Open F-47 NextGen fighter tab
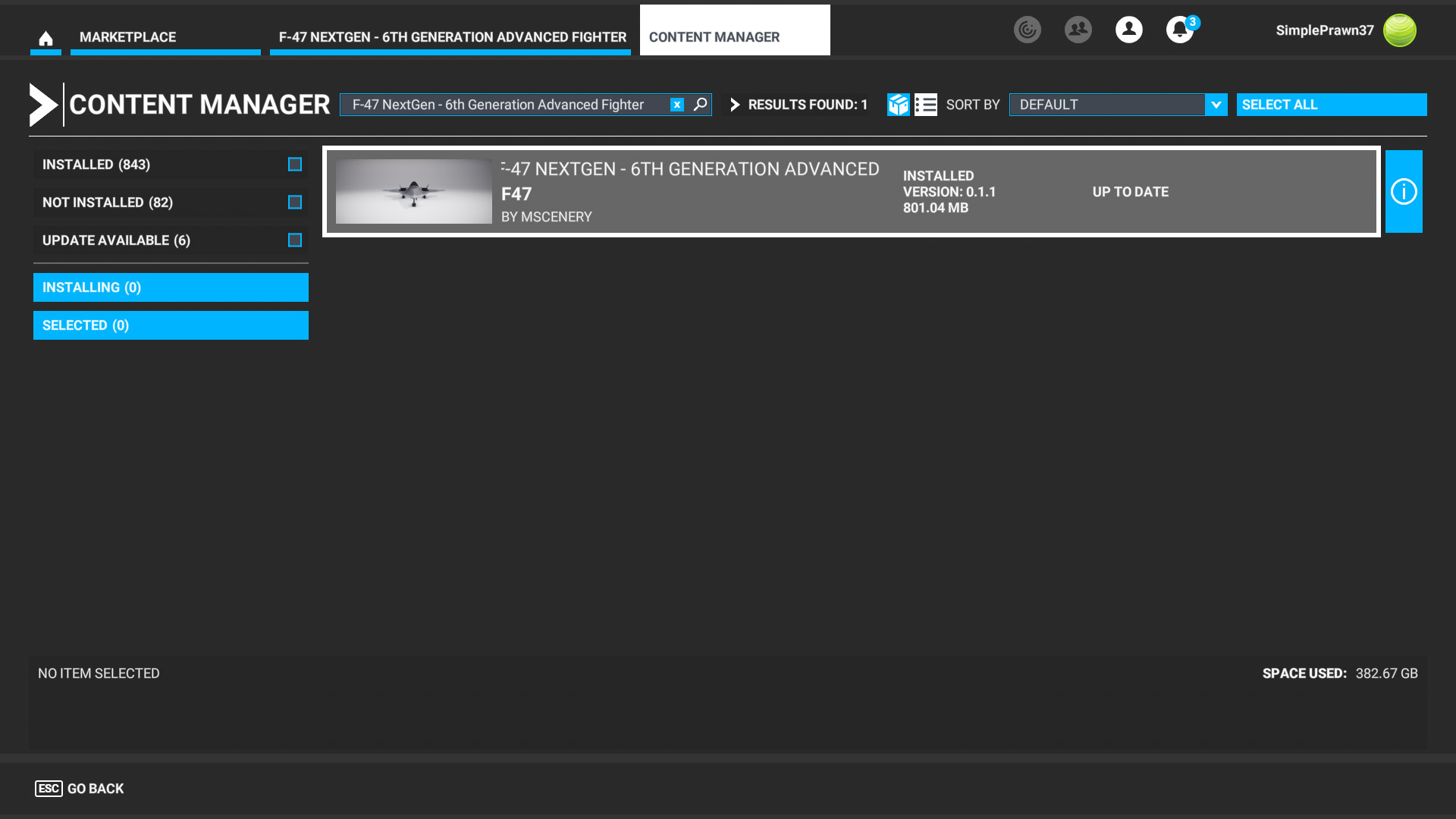 452,37
